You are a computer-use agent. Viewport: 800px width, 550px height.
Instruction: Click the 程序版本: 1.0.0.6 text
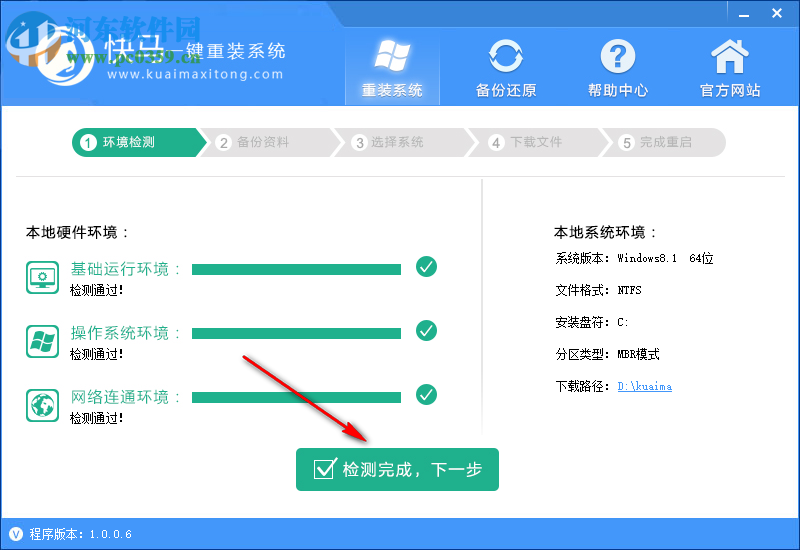coord(81,534)
